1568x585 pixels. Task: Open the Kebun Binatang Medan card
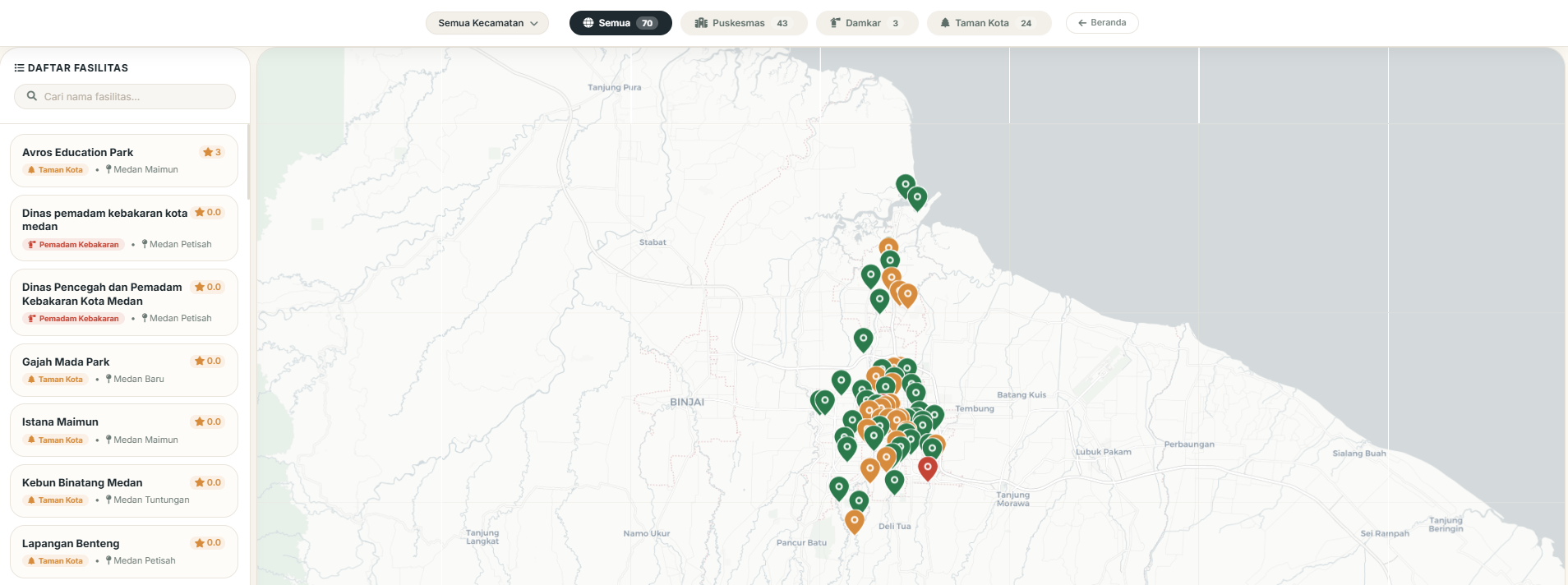[x=124, y=491]
